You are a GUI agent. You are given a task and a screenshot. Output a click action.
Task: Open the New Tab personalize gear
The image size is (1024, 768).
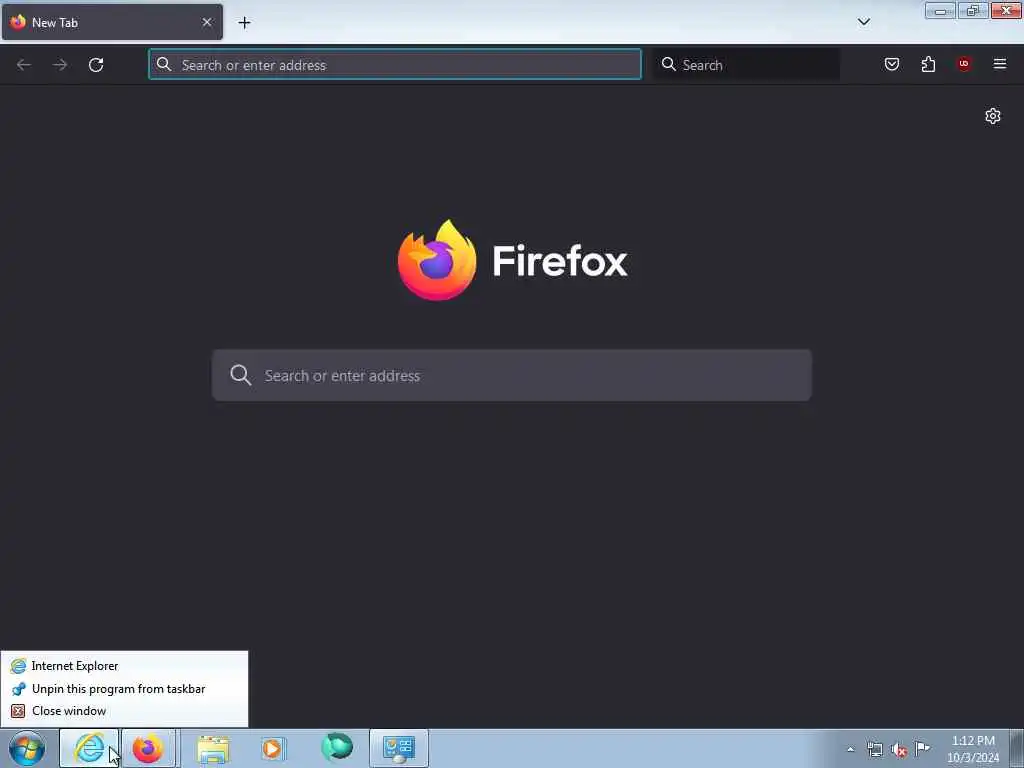tap(993, 116)
